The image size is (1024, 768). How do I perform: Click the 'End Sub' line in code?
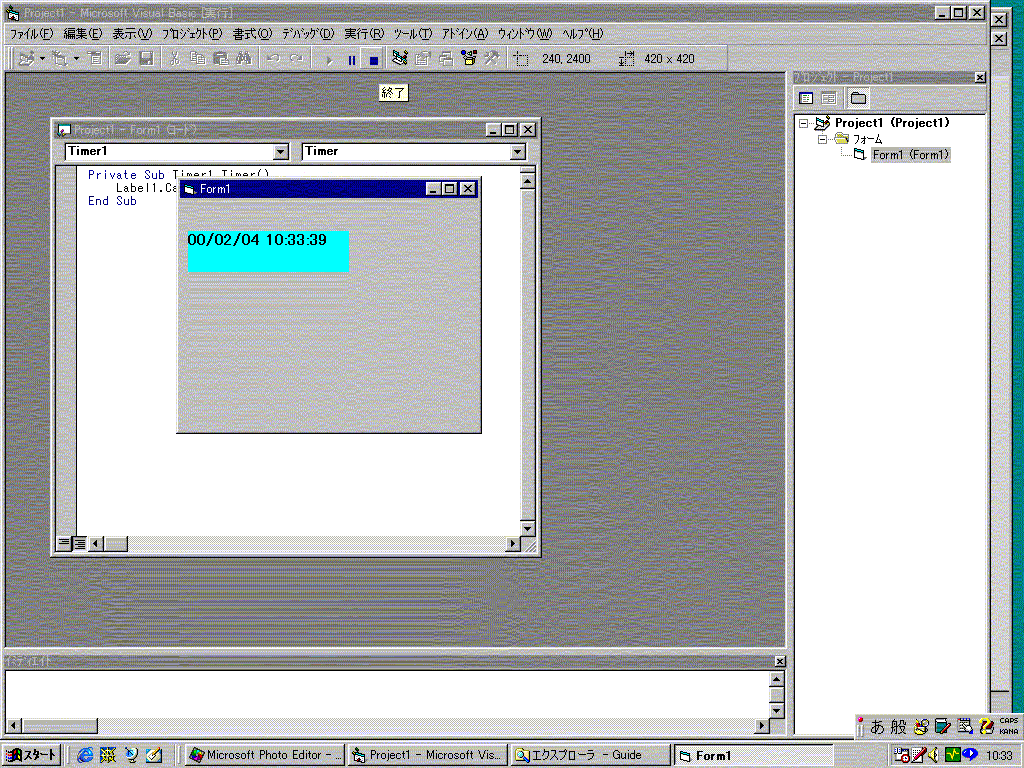point(112,201)
